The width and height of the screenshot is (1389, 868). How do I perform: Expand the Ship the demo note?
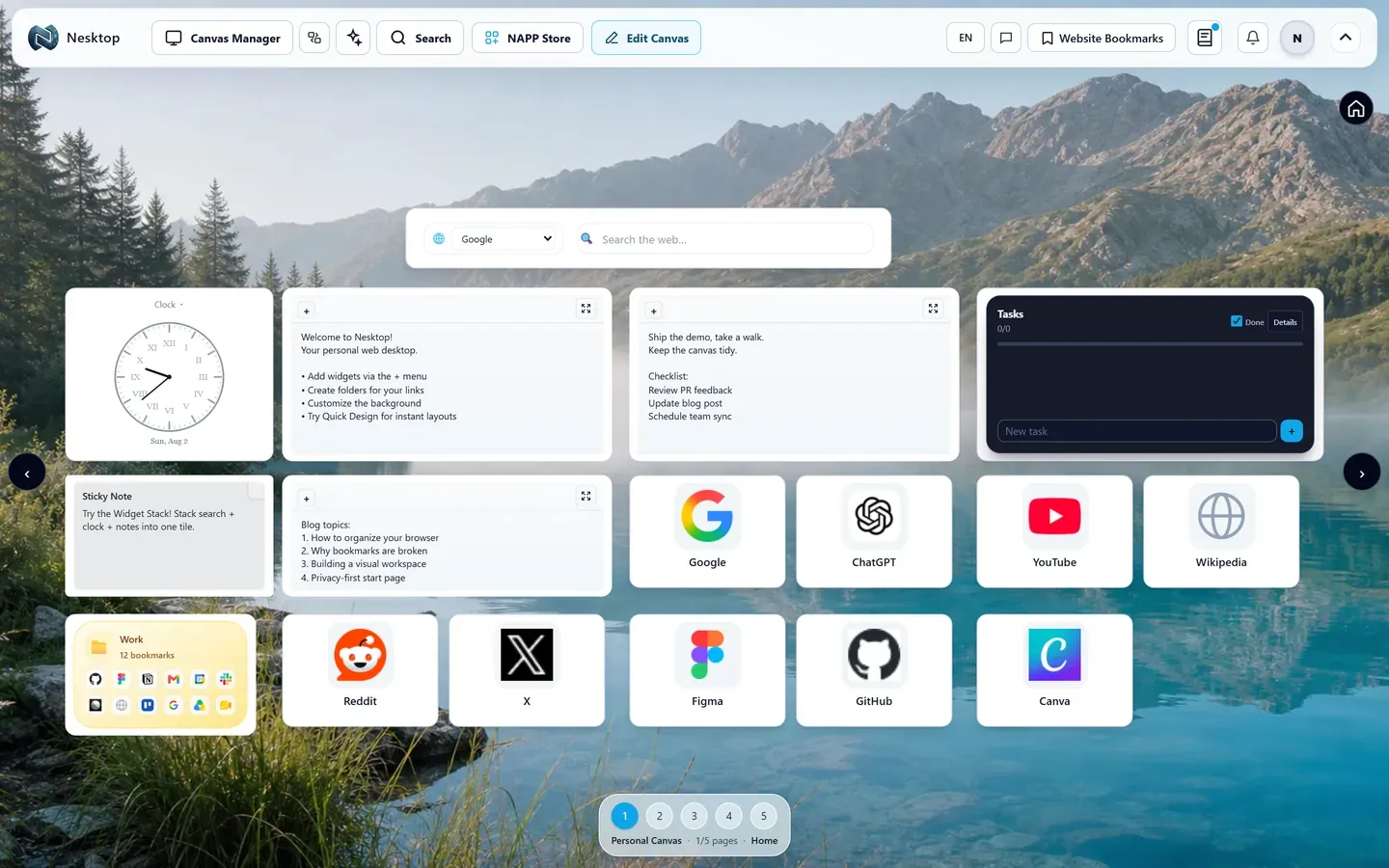(933, 309)
